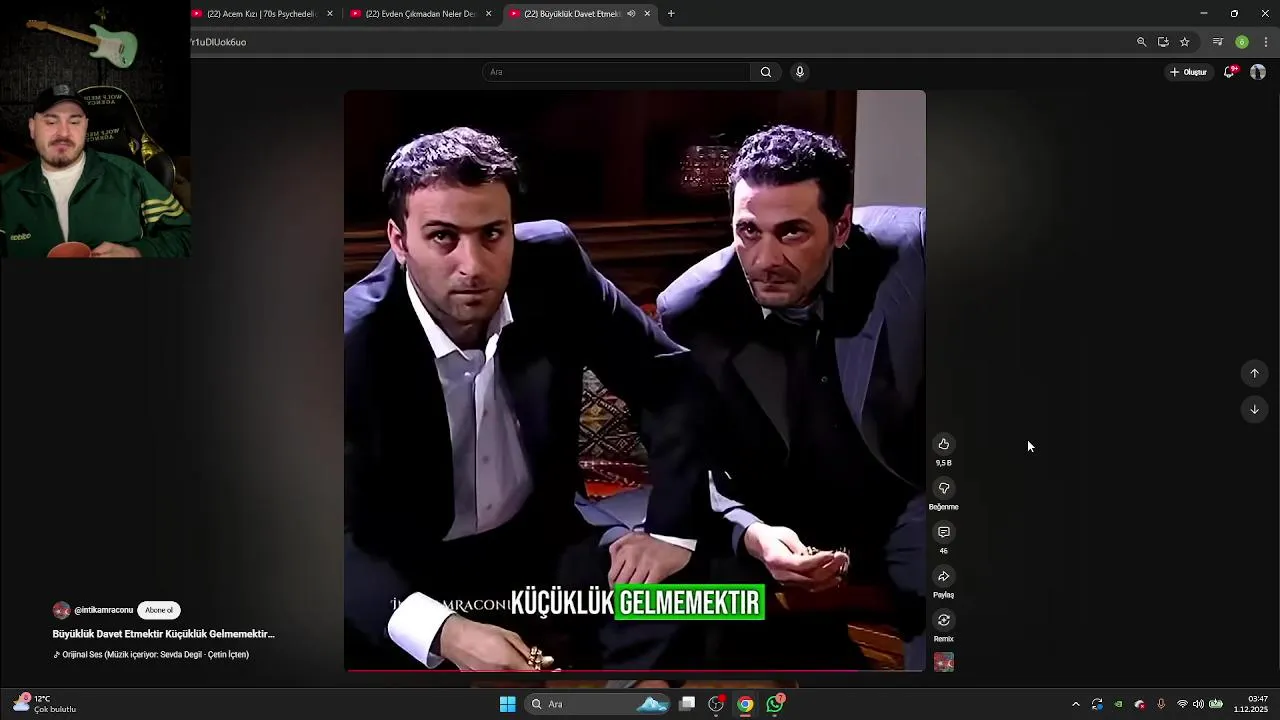Open the Chrome three-dot menu
Viewport: 1280px width, 720px height.
[x=1266, y=42]
